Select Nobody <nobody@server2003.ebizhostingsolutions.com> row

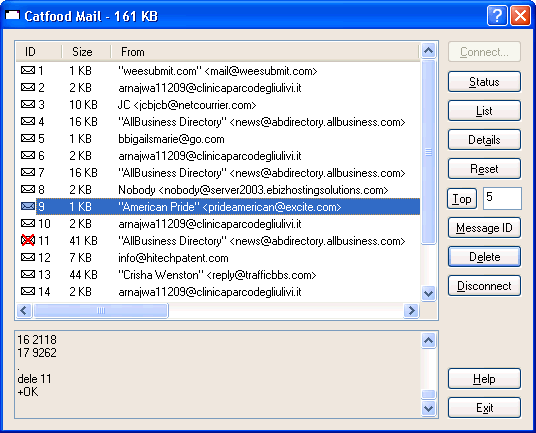(253, 190)
